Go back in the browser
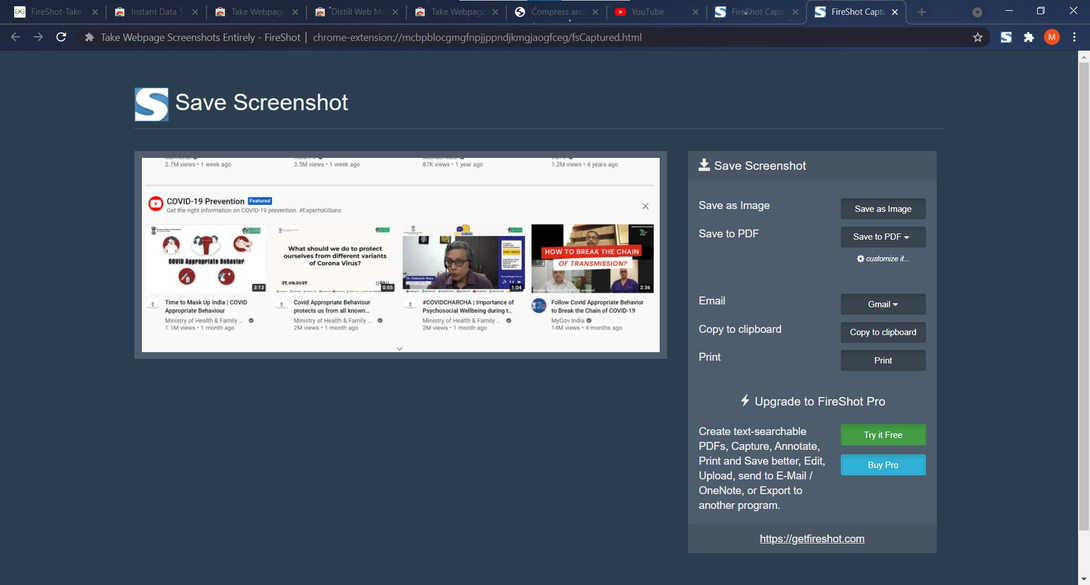This screenshot has height=585, width=1090. coord(15,37)
